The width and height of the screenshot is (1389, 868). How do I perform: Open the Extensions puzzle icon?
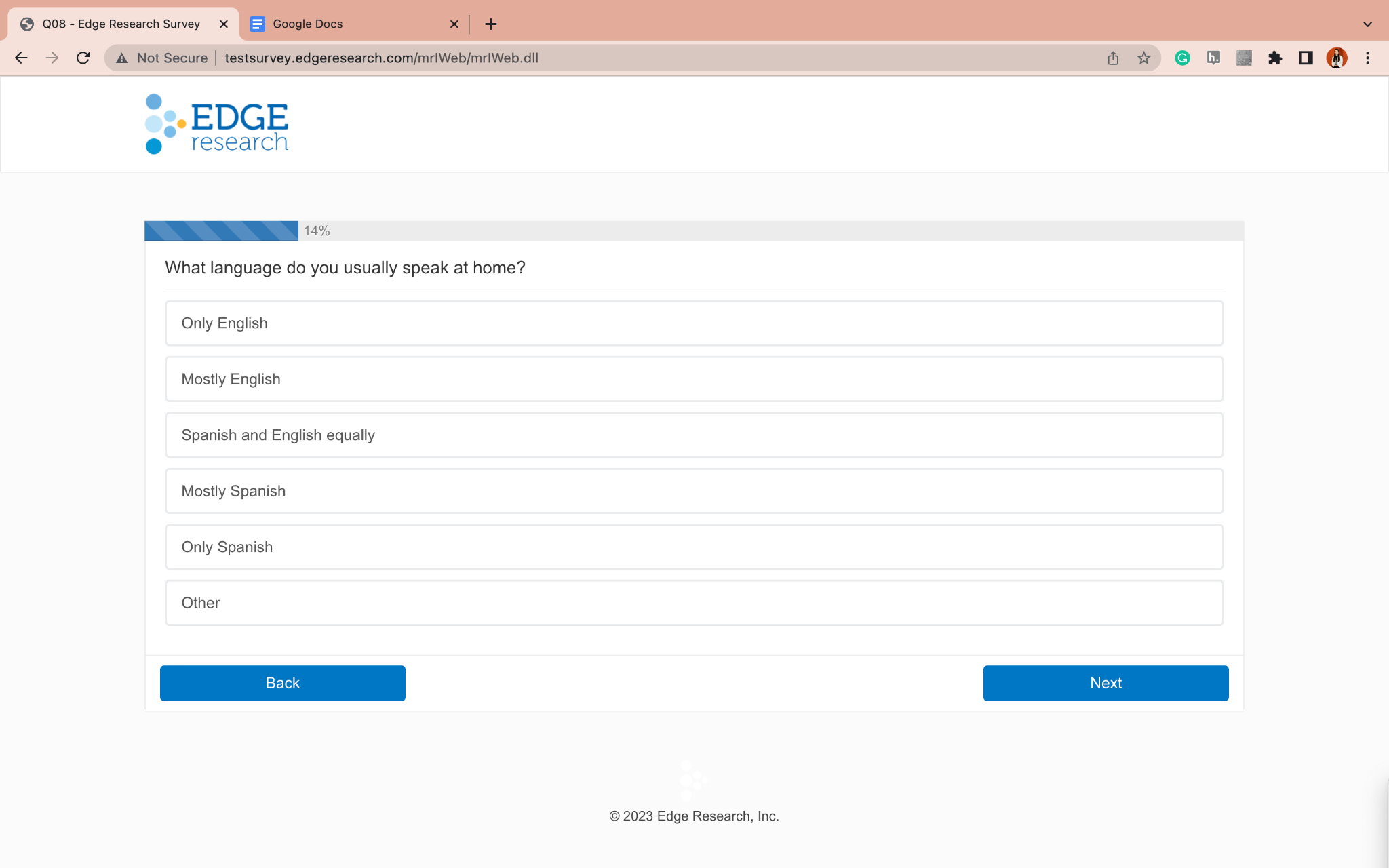point(1275,58)
